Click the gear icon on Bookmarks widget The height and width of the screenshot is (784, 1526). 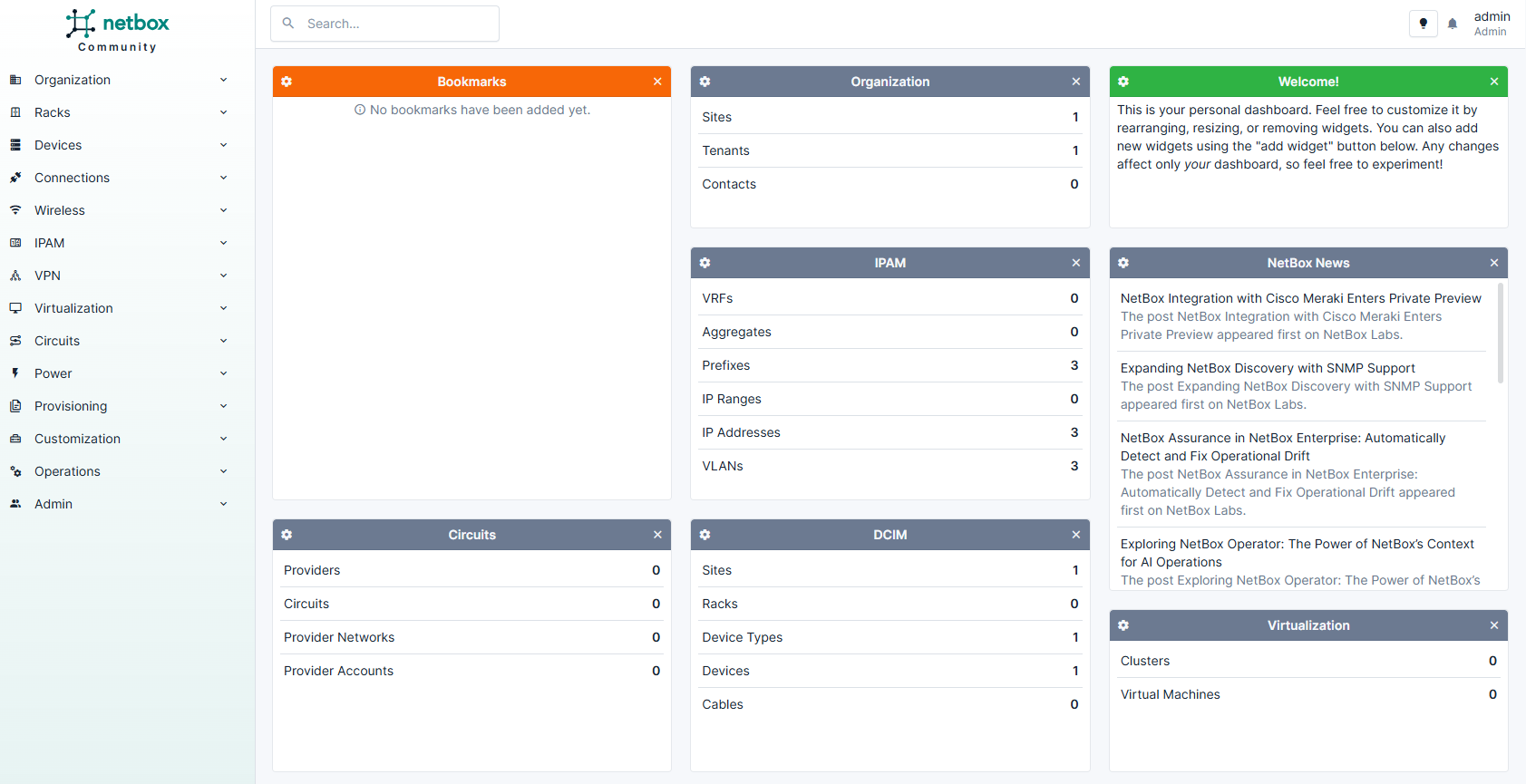coord(287,82)
